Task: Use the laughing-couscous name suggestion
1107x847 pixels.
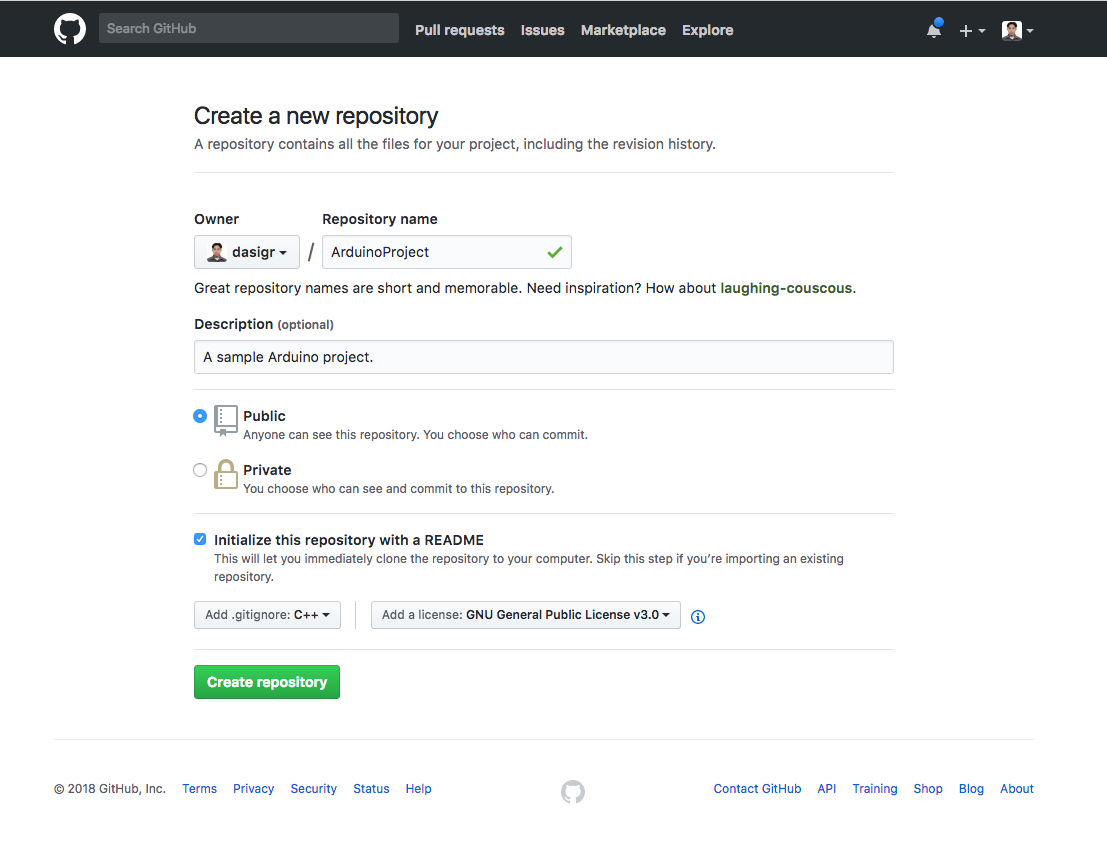Action: 786,288
